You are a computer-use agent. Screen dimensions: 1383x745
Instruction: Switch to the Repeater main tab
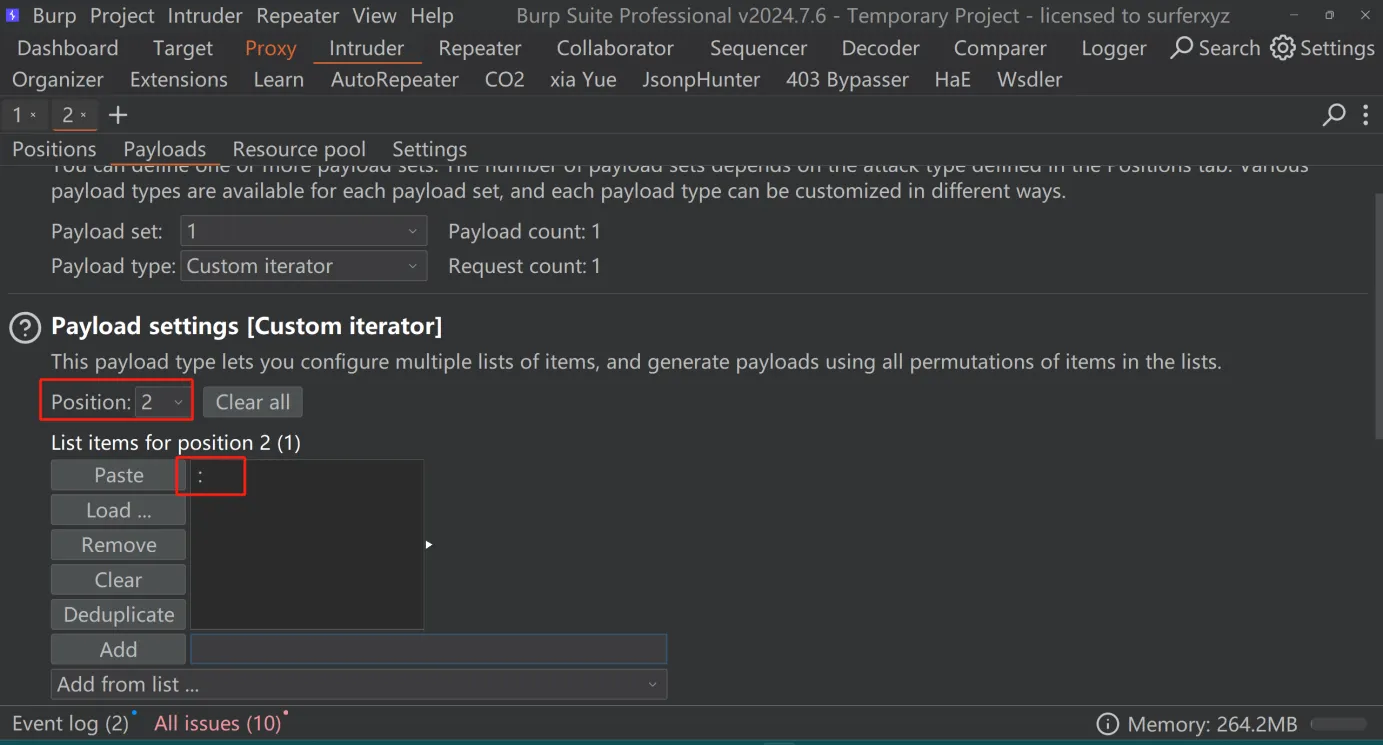click(x=480, y=48)
